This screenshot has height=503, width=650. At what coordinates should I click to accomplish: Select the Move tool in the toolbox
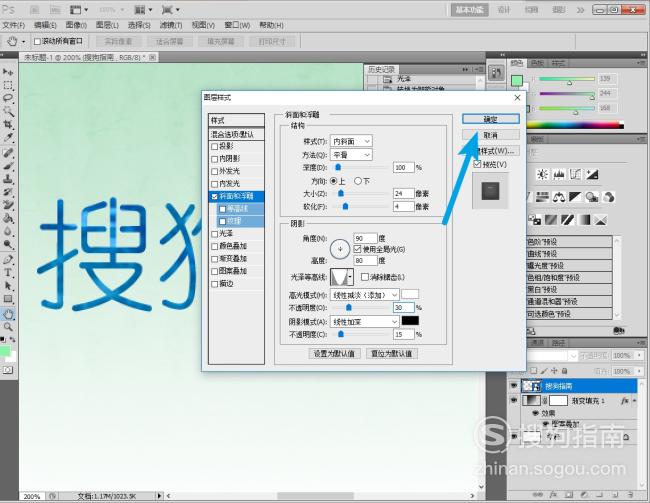point(8,72)
